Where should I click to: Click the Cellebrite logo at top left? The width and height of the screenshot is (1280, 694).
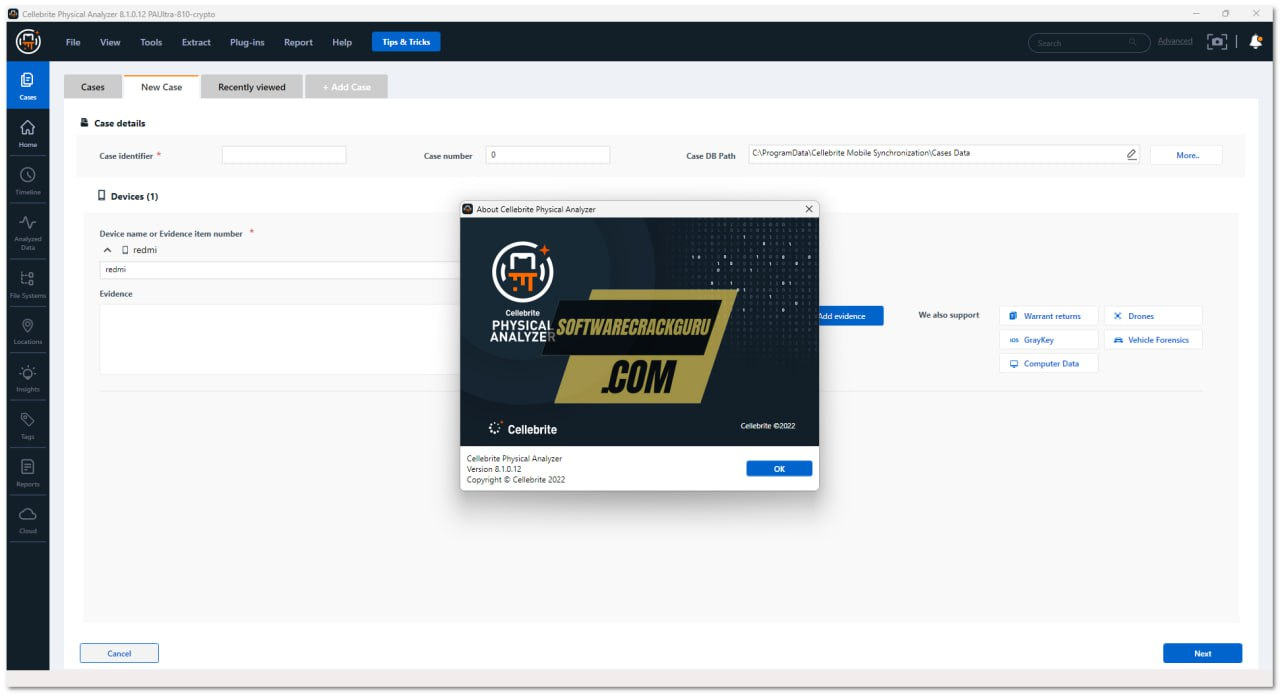(28, 42)
